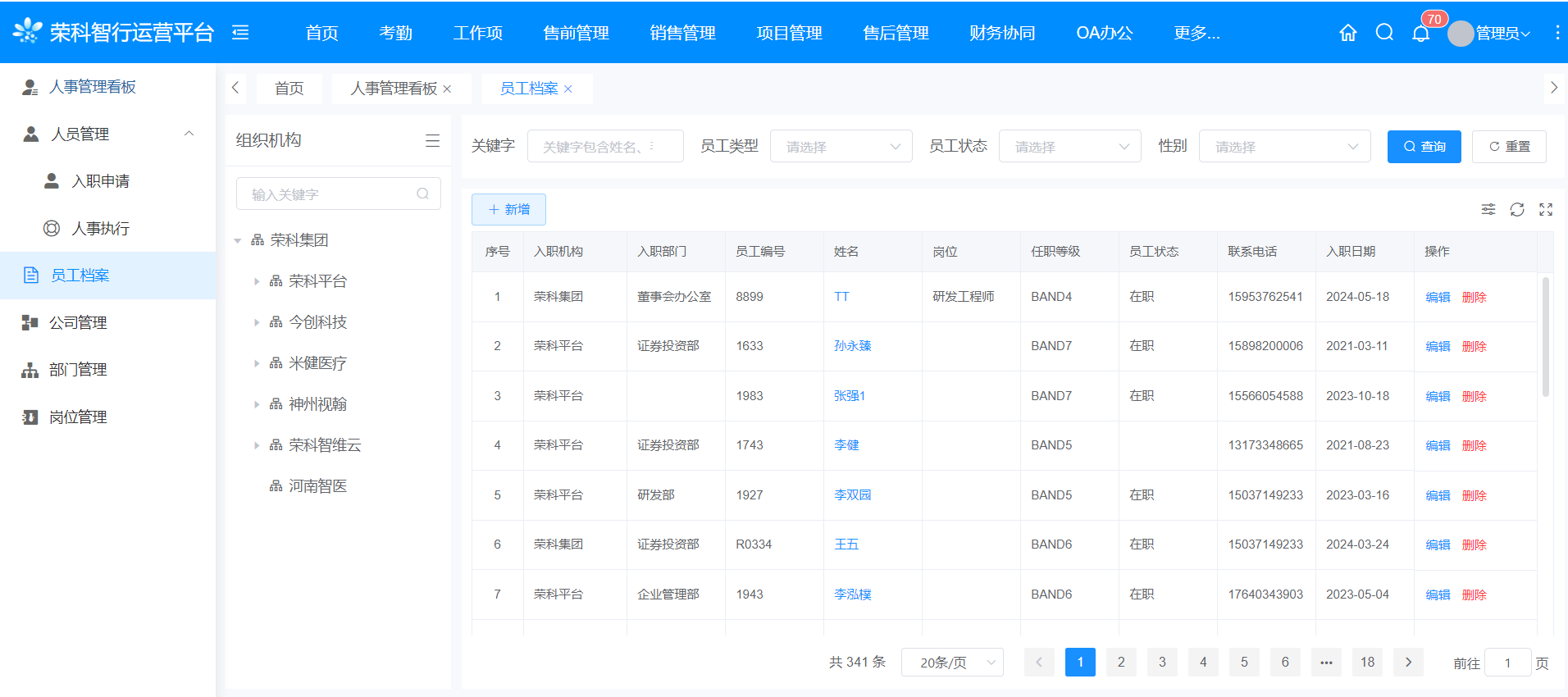Refresh the employee table
This screenshot has width=1568, height=697.
1517,210
